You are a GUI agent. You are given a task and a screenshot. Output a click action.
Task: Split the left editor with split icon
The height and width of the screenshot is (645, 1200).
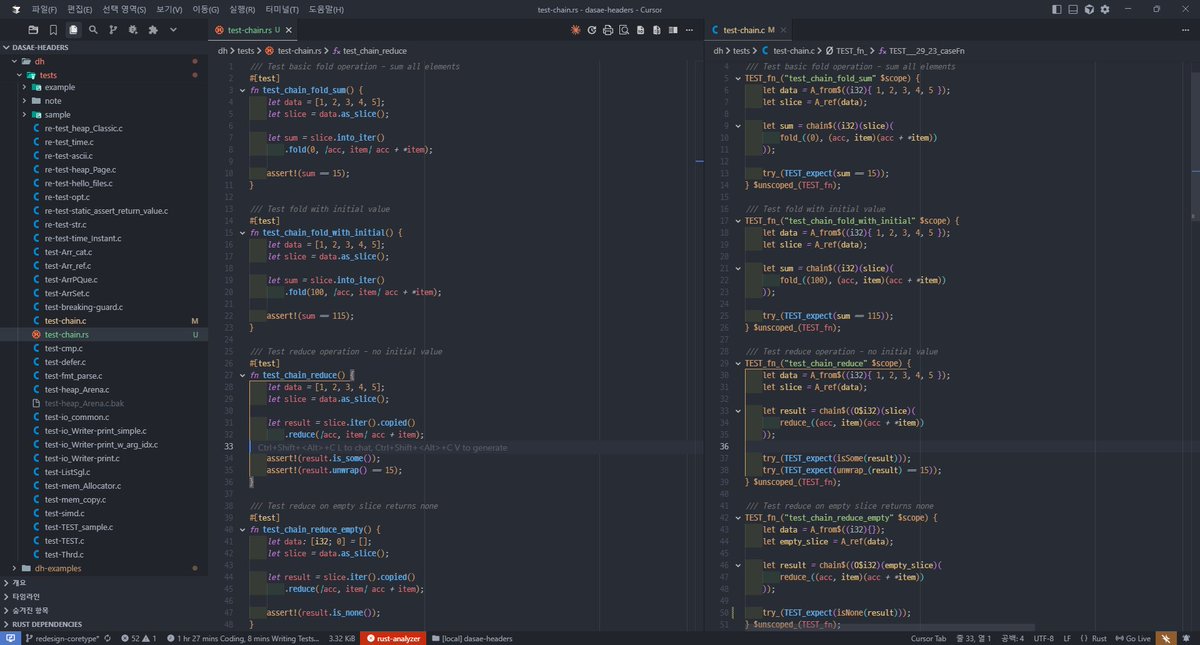tap(675, 30)
